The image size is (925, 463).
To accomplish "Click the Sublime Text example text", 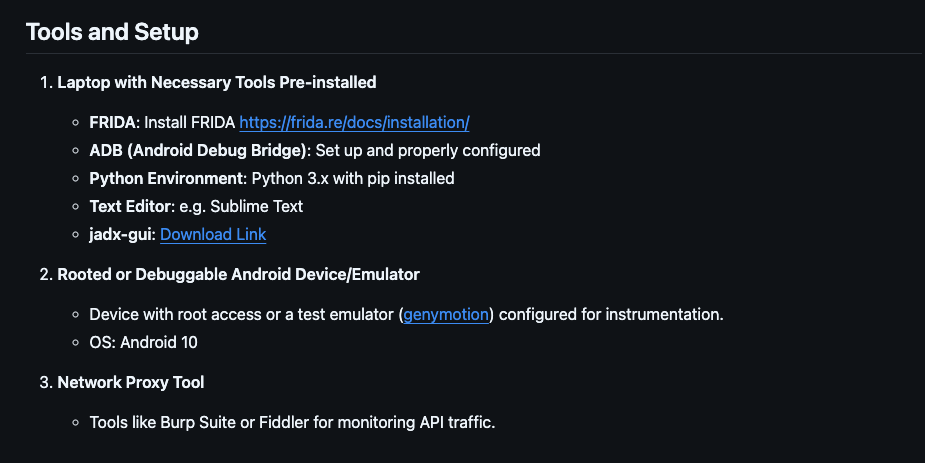I will pos(257,206).
